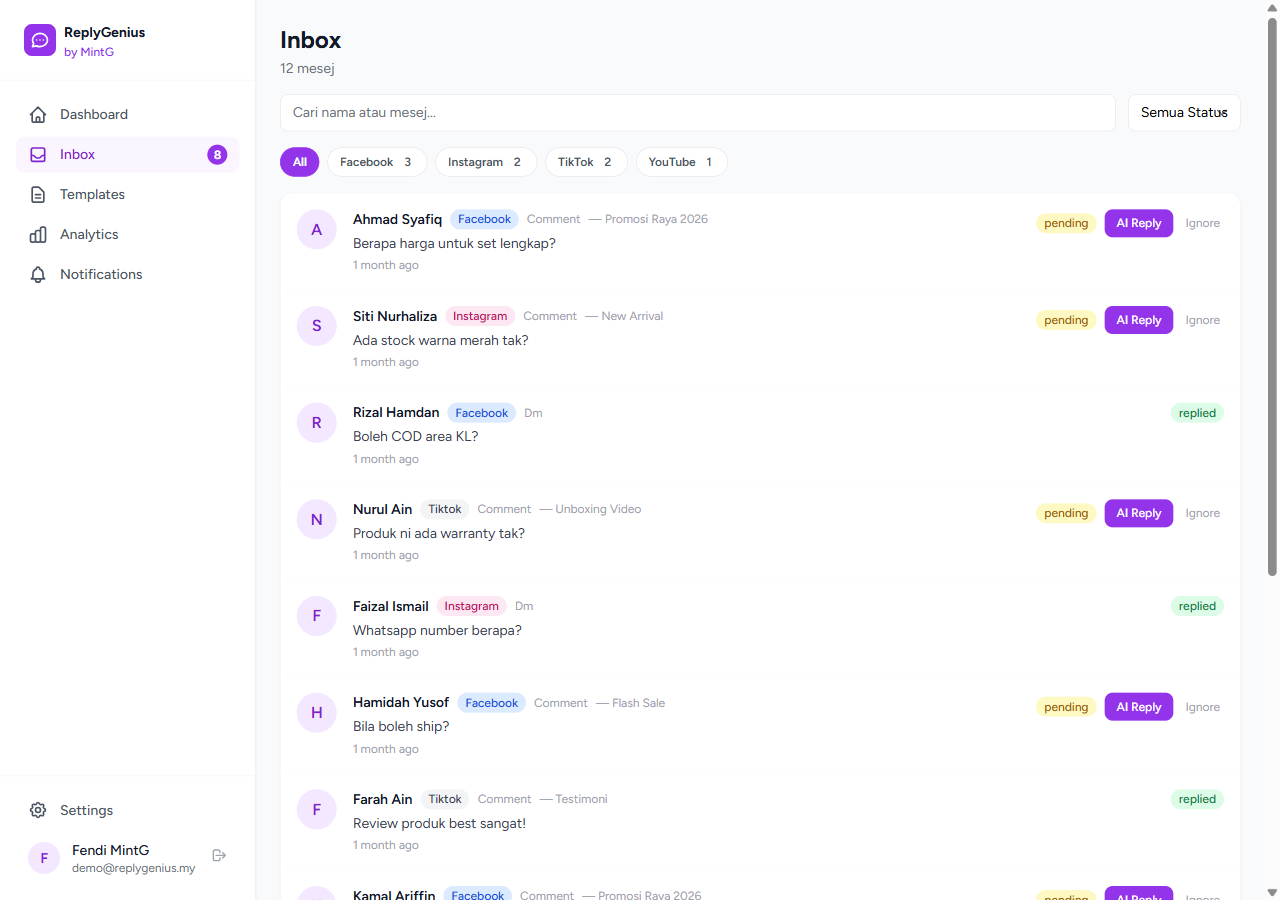Filter messages by Facebook
This screenshot has width=1280, height=900.
point(377,162)
